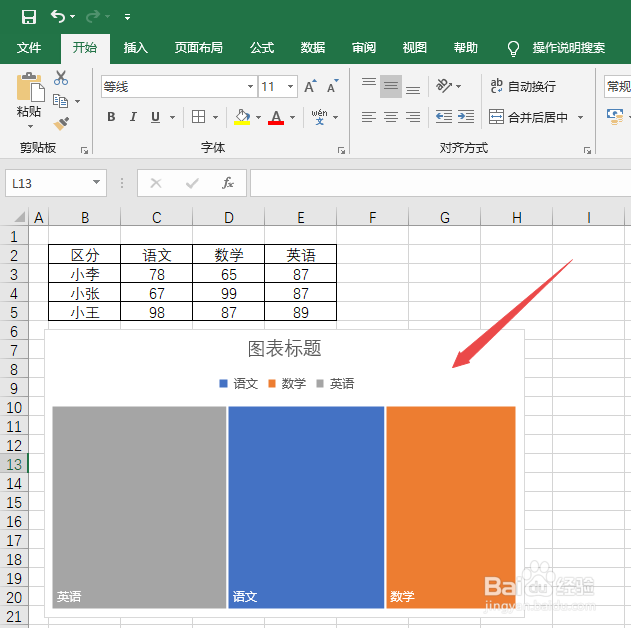The image size is (631, 628).
Task: Click the blue 语文 legend entry
Action: (x=239, y=383)
